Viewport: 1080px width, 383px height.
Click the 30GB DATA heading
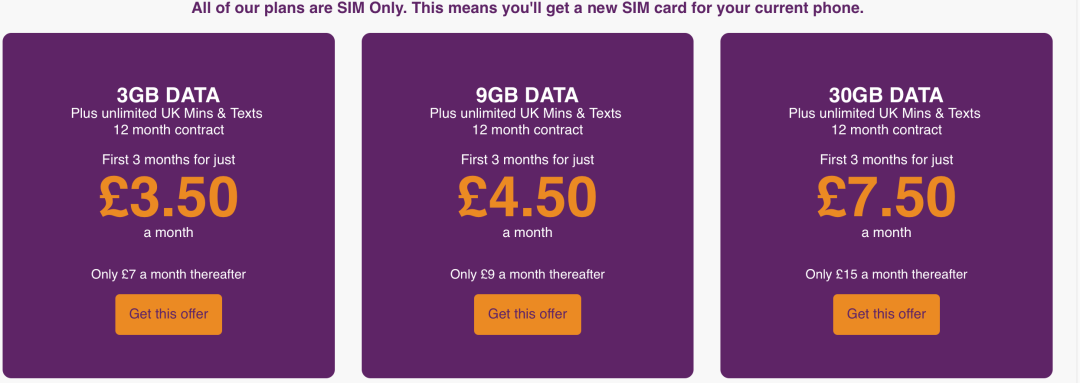tap(886, 95)
